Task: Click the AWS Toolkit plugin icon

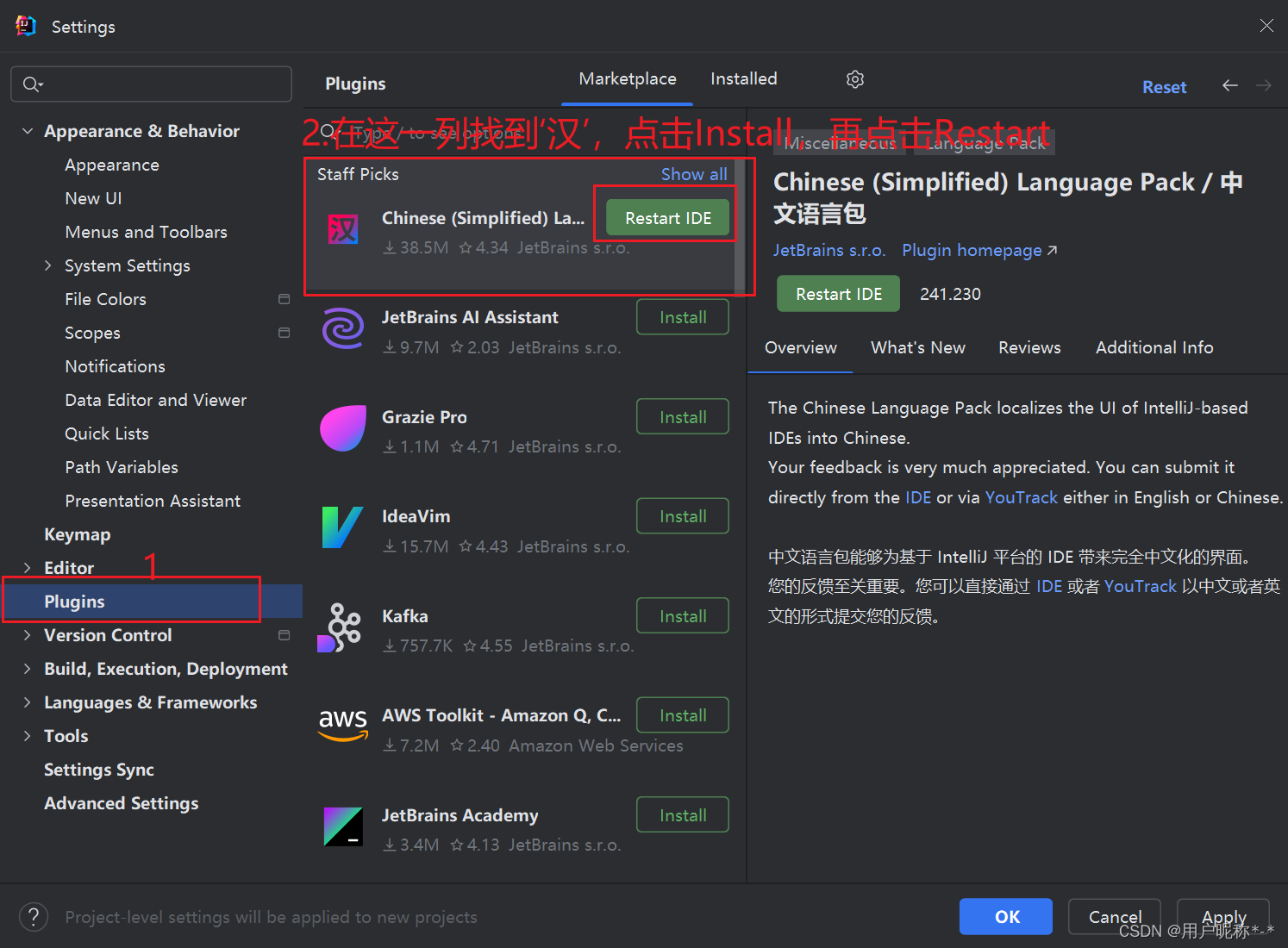Action: [x=343, y=726]
